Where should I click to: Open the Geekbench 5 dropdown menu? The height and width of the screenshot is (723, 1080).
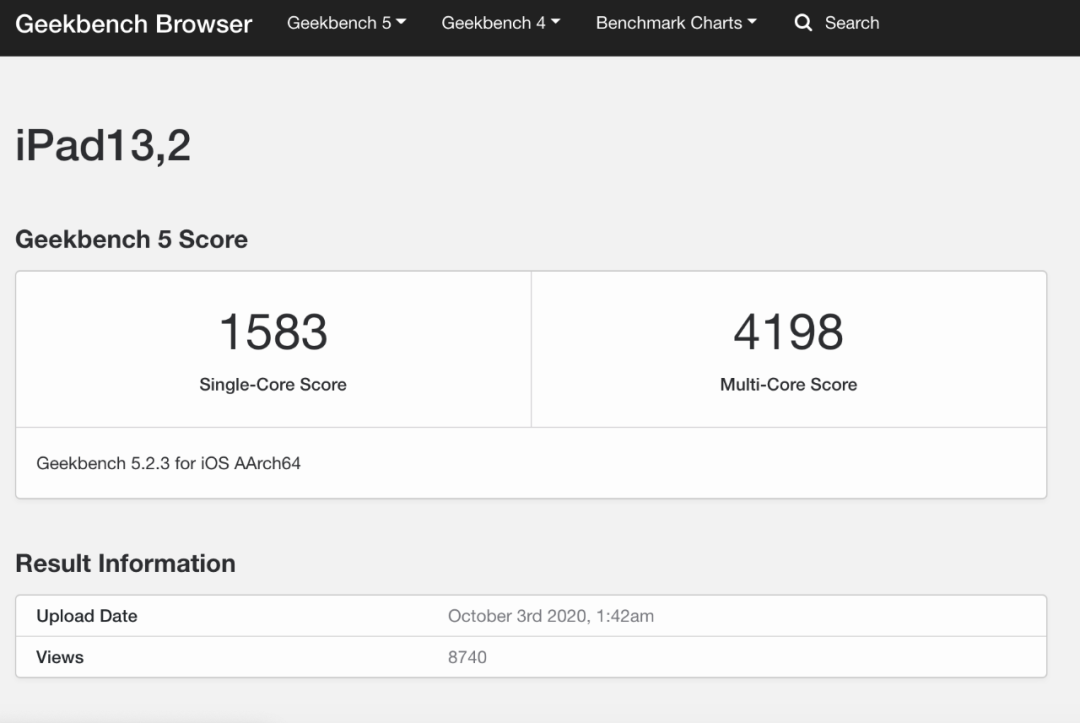pos(346,23)
